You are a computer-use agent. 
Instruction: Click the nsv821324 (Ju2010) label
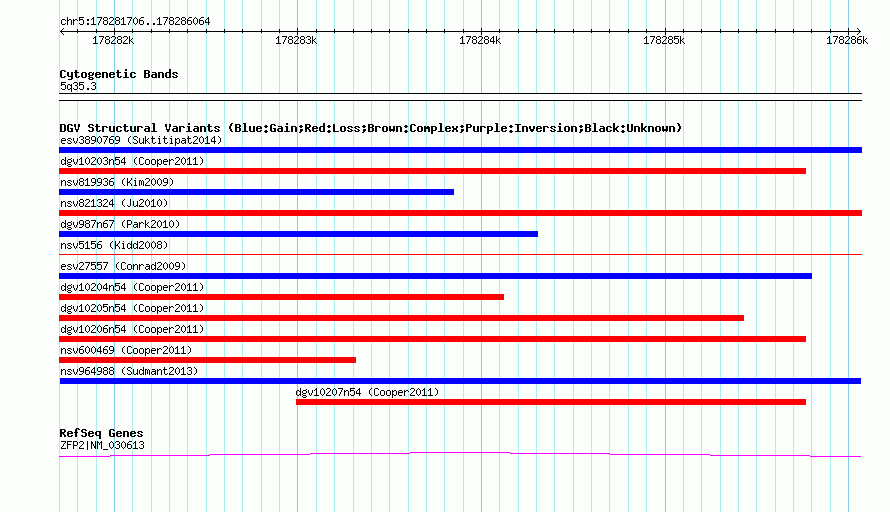coord(114,203)
